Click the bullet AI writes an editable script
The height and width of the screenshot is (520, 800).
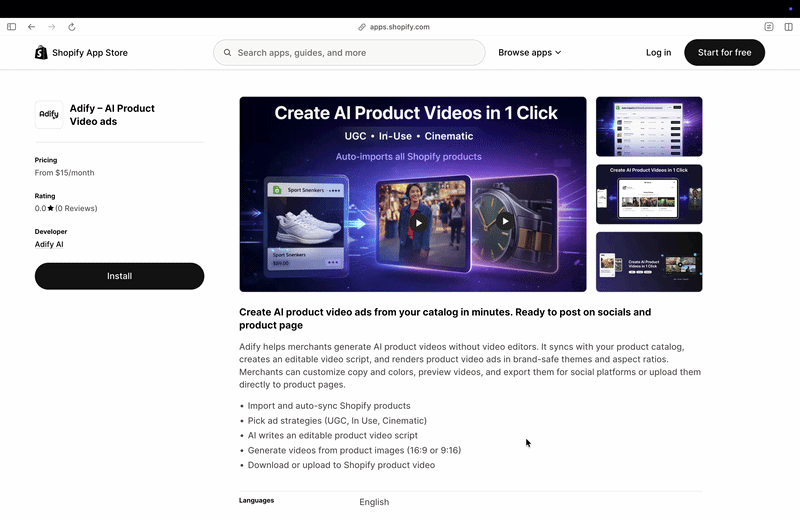tap(333, 435)
